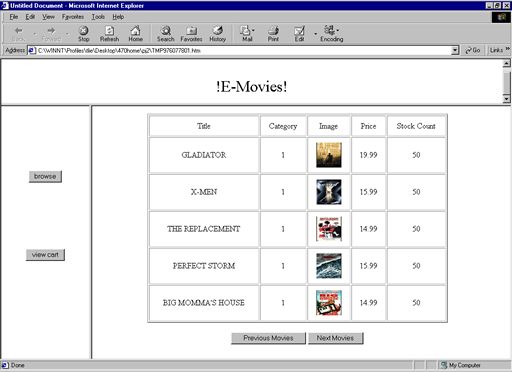The height and width of the screenshot is (372, 512).
Task: Click the header frame scrollbar down arrow
Action: click(x=506, y=99)
